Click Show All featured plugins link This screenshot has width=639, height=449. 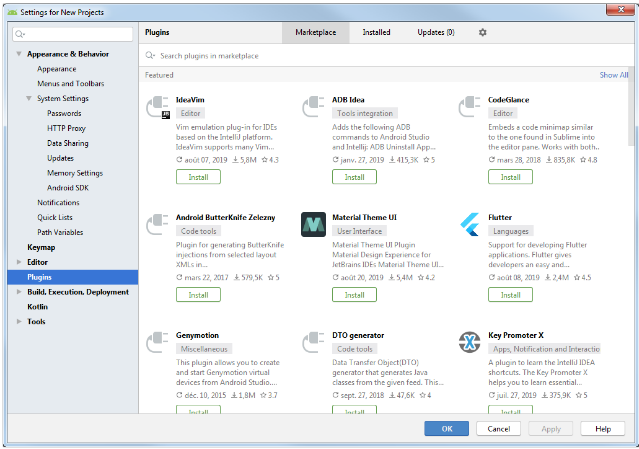point(613,75)
